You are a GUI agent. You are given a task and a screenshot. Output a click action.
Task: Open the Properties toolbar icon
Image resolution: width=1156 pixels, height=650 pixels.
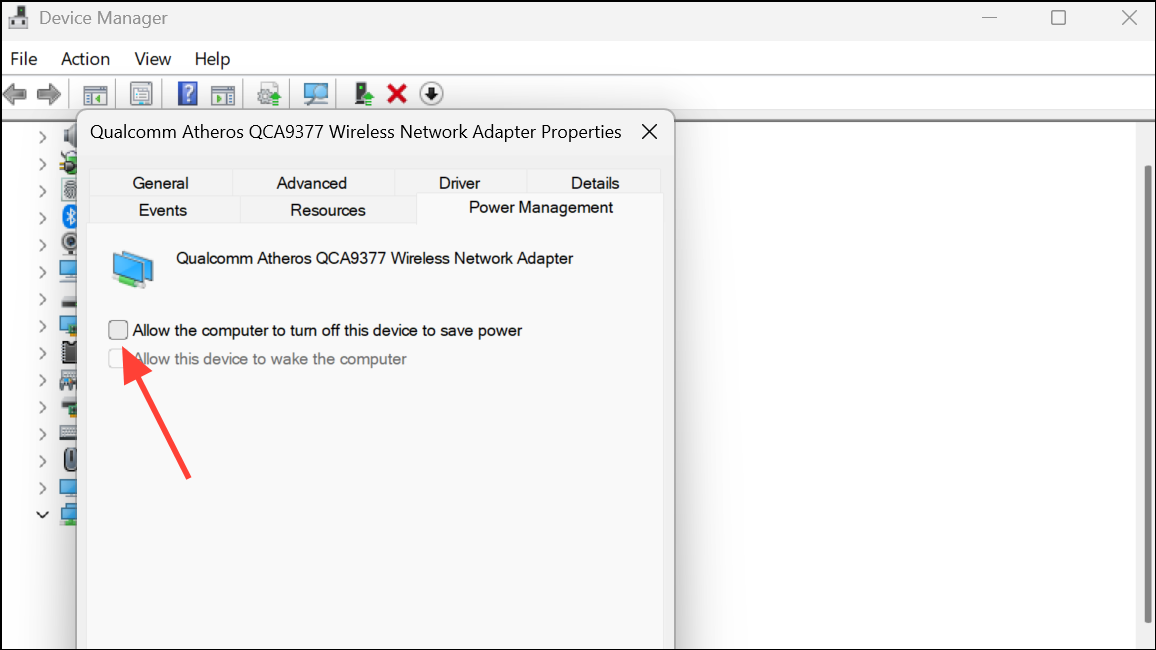click(141, 94)
